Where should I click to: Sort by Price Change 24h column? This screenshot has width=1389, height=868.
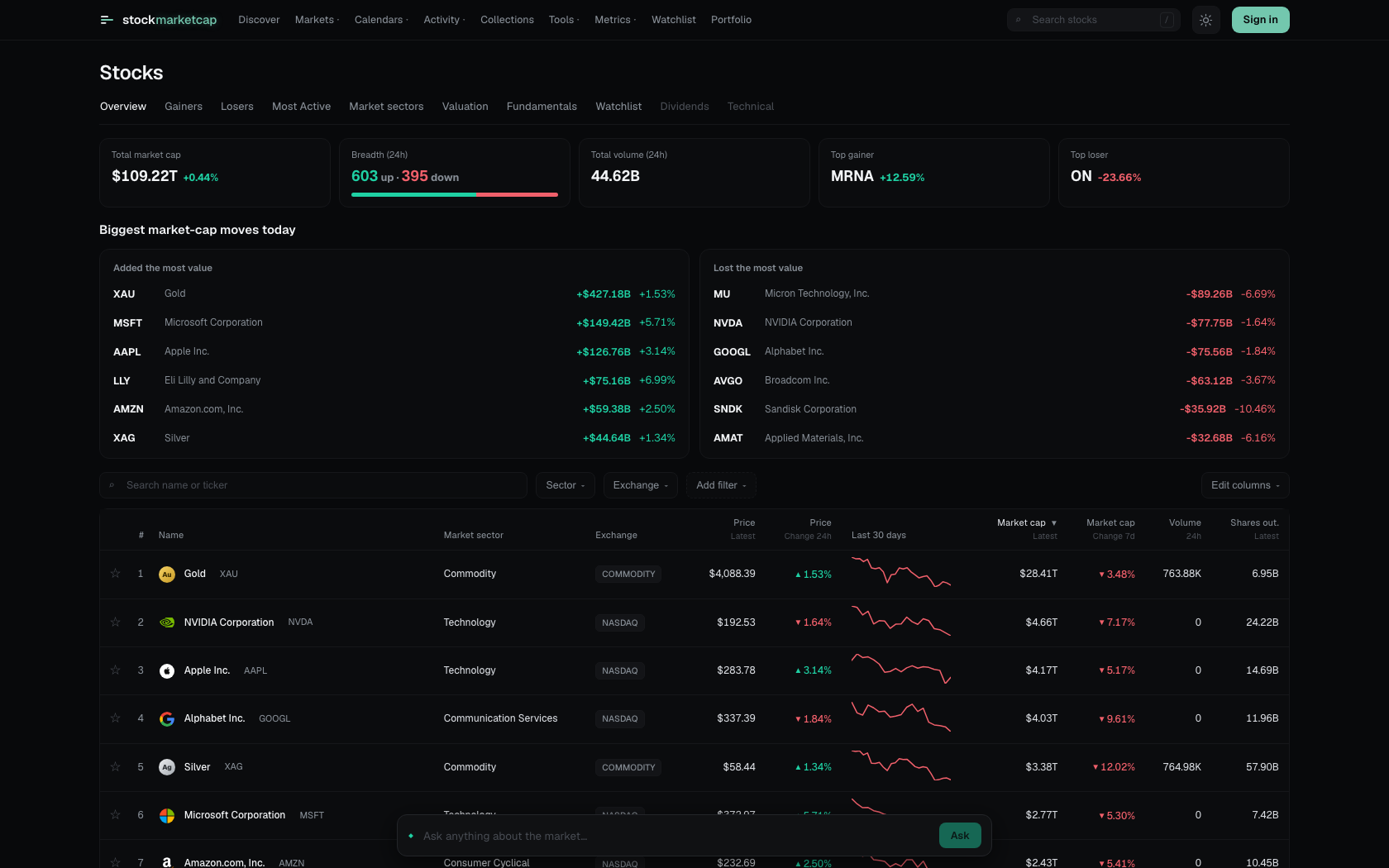tap(808, 529)
